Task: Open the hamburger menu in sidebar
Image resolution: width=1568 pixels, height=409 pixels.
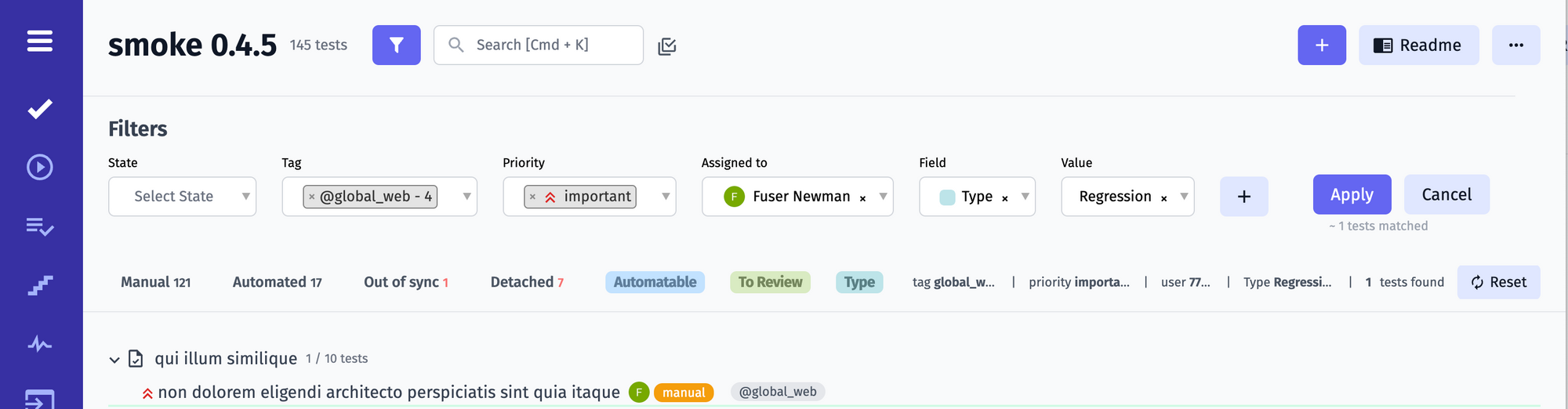Action: pos(40,41)
